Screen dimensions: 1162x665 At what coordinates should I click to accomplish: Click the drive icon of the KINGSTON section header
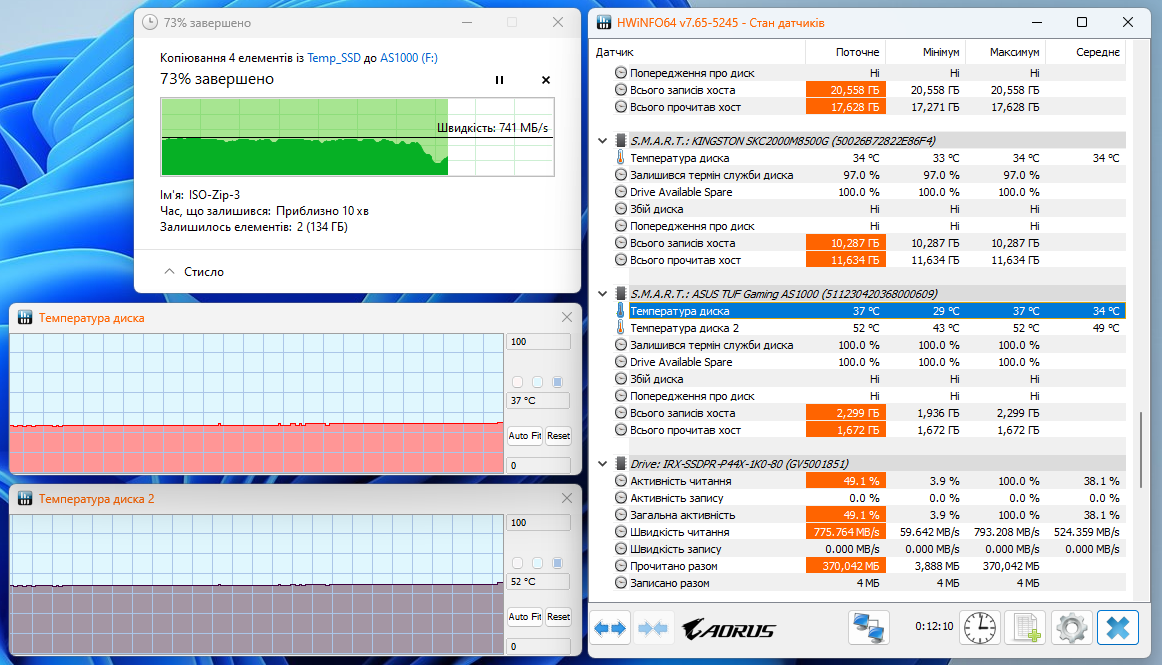(620, 141)
